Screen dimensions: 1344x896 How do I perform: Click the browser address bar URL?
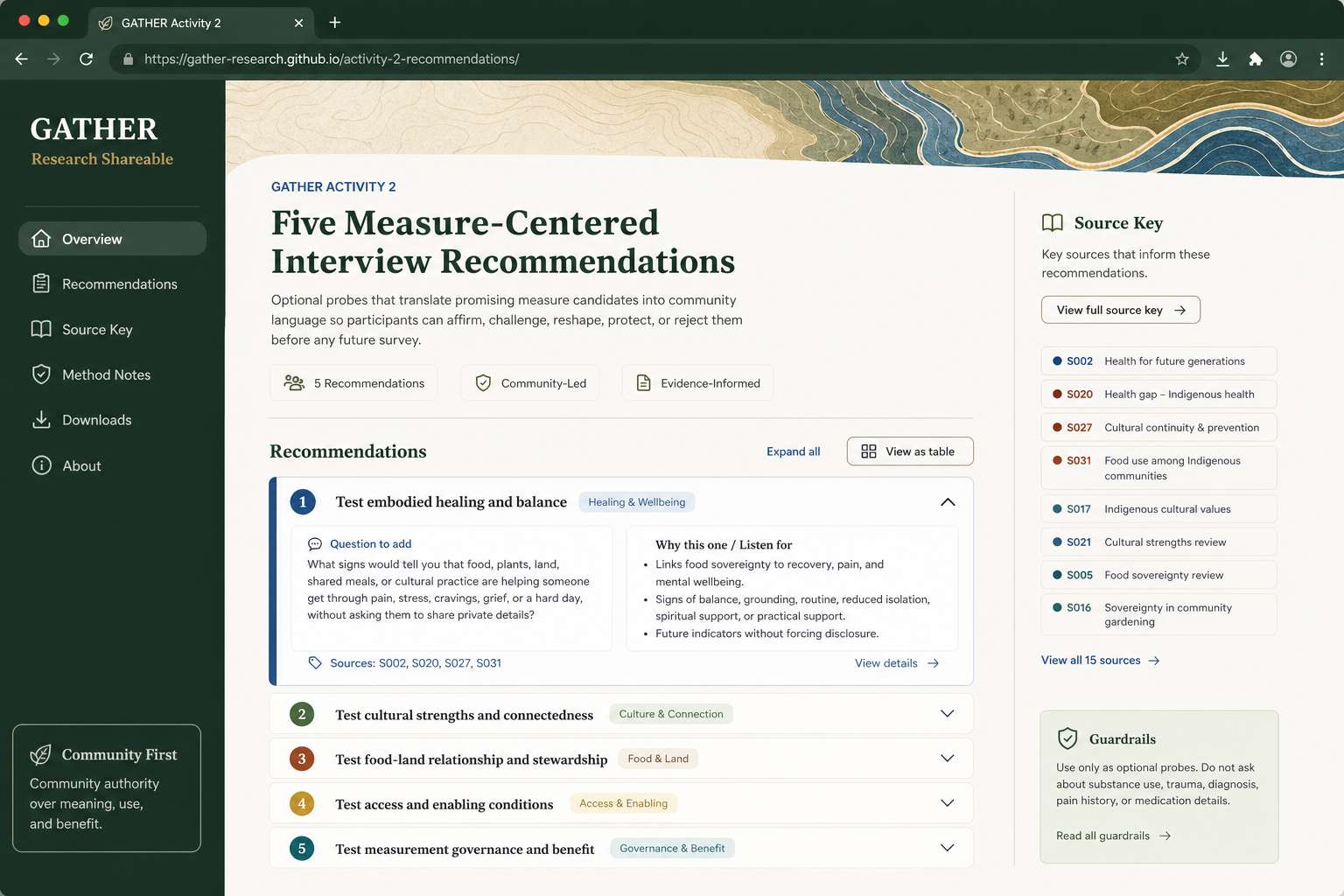[332, 59]
